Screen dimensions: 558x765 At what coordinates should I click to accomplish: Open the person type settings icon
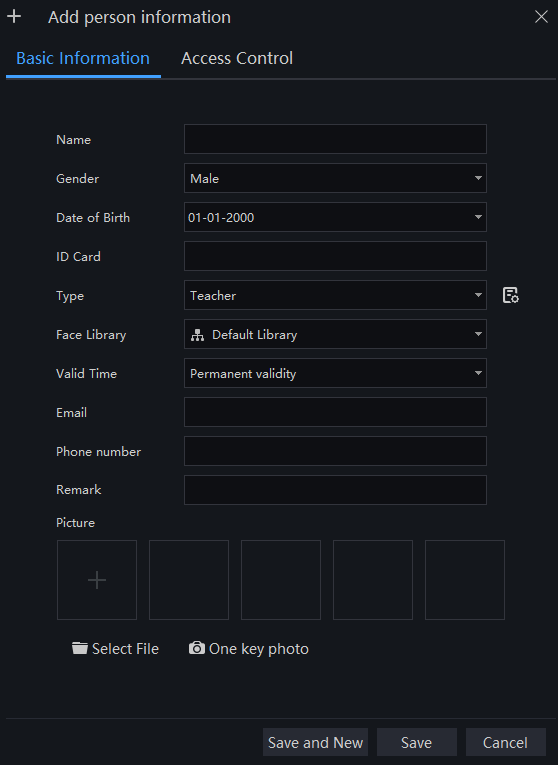point(510,295)
